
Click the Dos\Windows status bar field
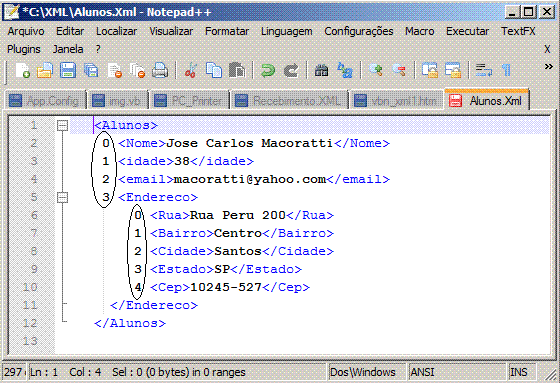[x=367, y=372]
